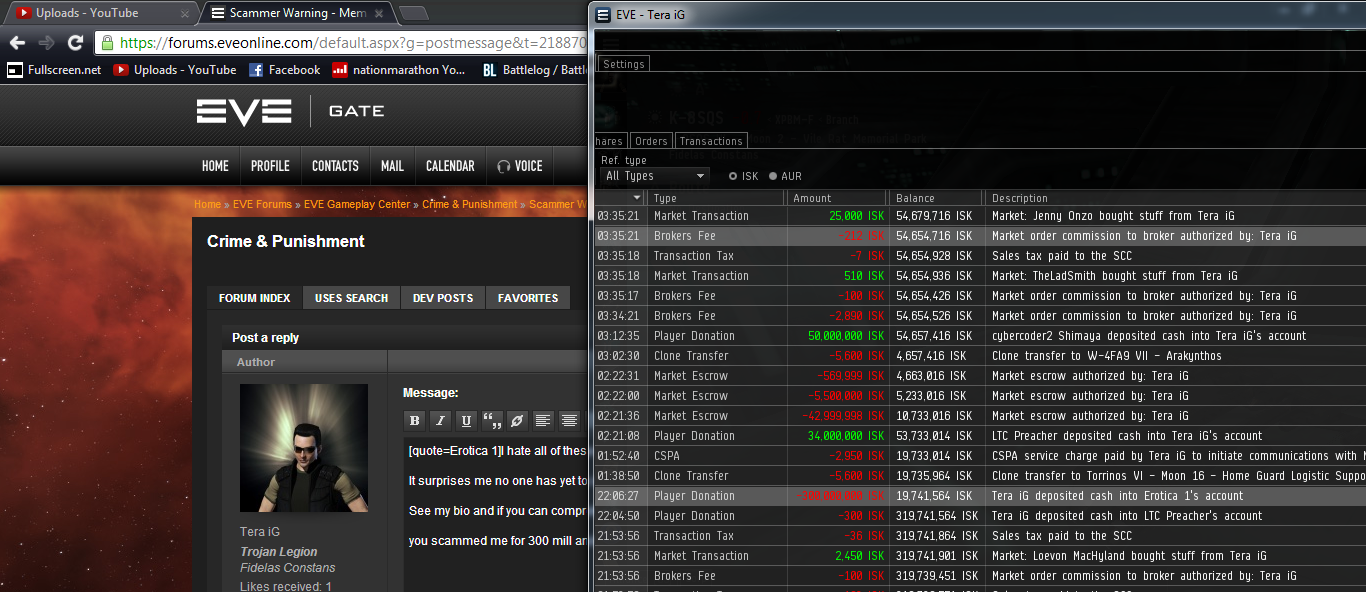Click inside the message text area
Screen dimensions: 1366x592
(x=495, y=515)
